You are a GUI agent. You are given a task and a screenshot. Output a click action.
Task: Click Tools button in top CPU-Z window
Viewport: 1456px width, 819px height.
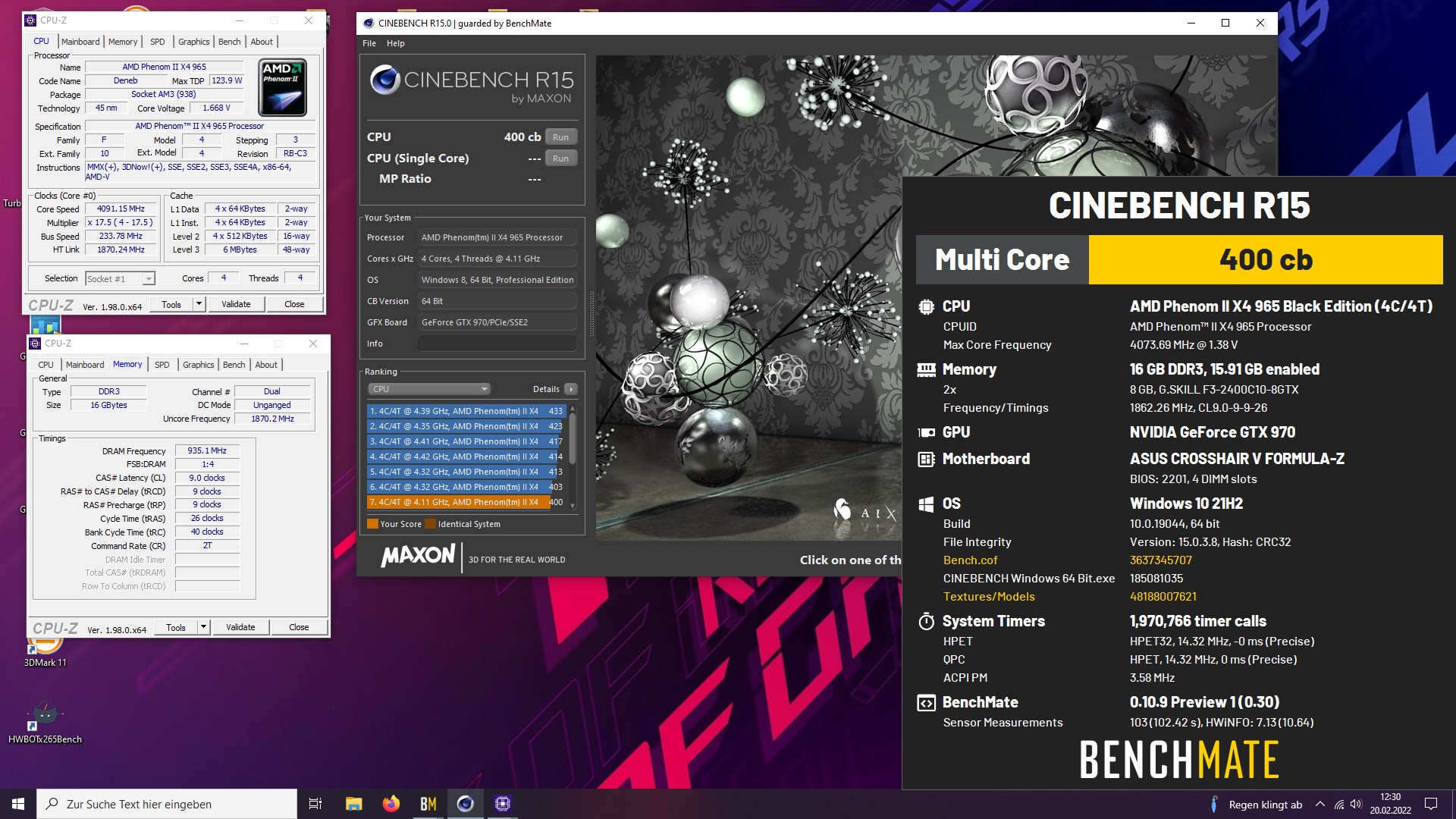[171, 304]
